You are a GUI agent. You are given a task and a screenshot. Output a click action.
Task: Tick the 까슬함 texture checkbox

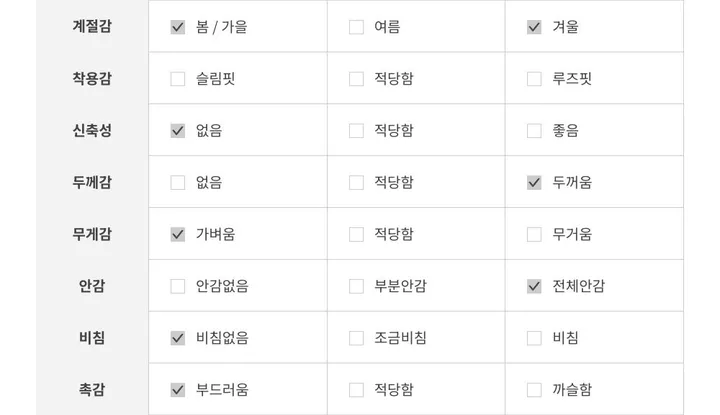click(534, 390)
